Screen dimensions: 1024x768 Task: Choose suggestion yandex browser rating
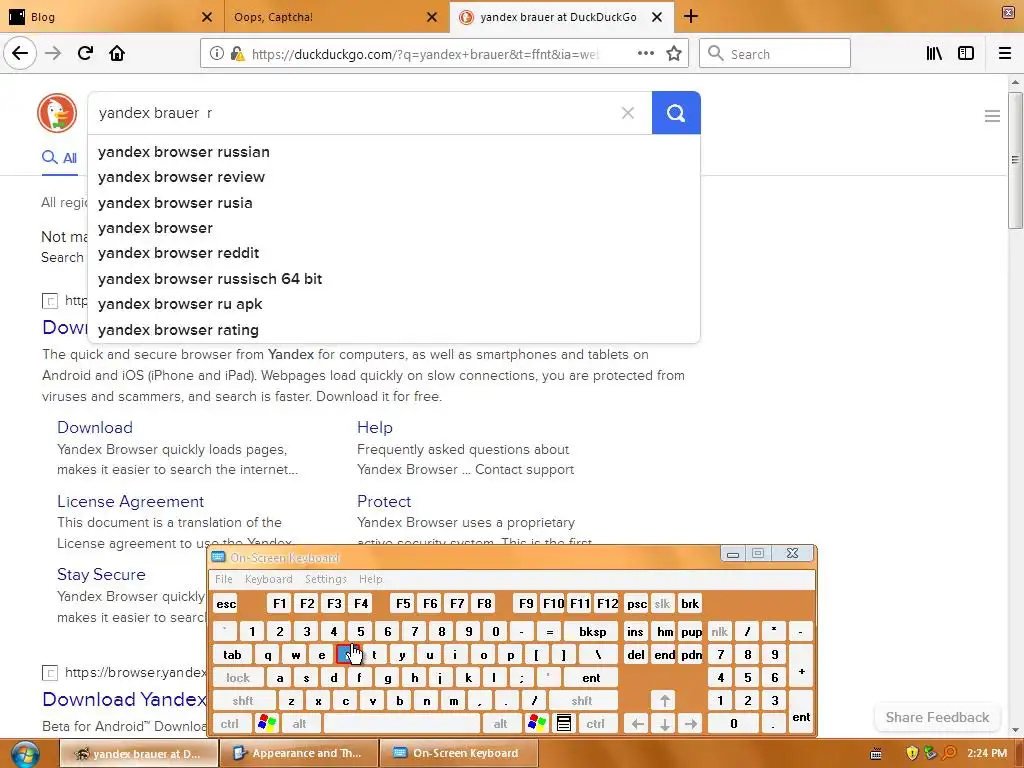pyautogui.click(x=394, y=330)
